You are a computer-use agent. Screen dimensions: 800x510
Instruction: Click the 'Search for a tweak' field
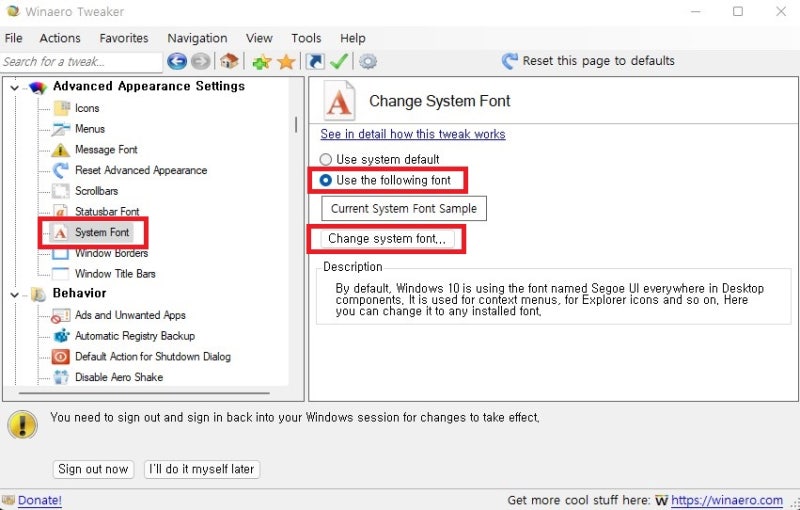[80, 61]
